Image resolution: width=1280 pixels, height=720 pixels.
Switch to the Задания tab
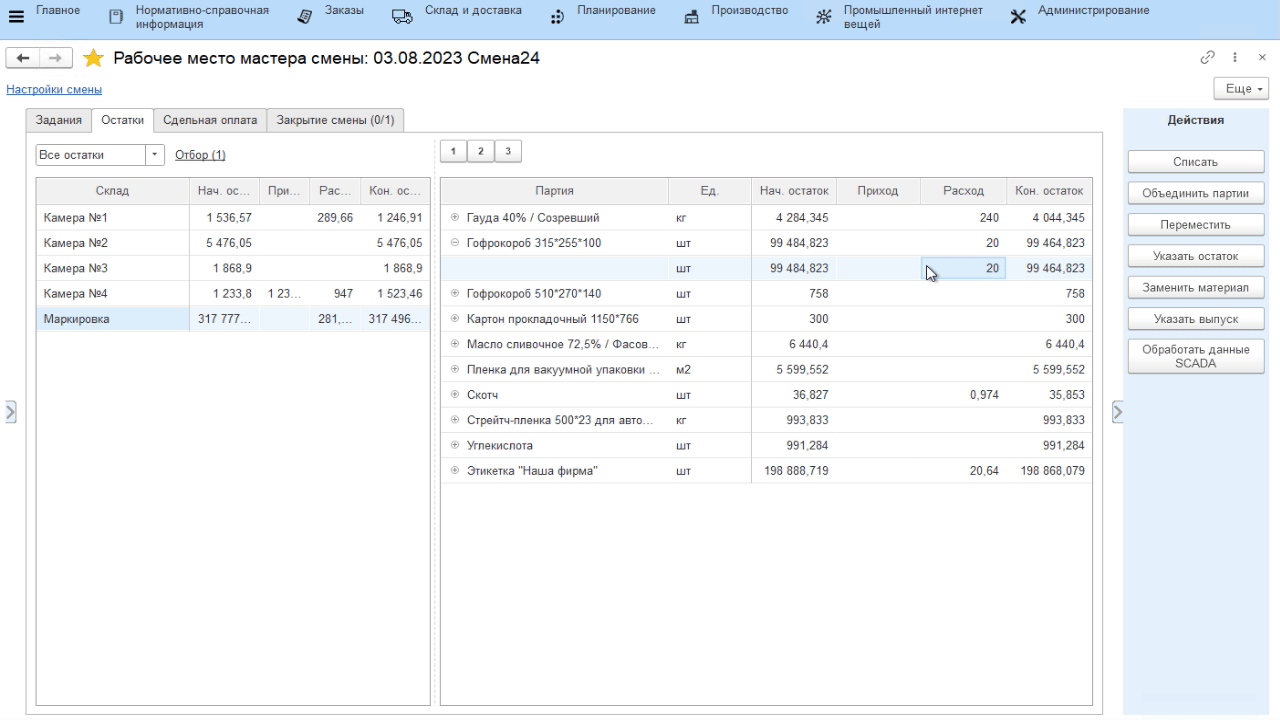59,120
